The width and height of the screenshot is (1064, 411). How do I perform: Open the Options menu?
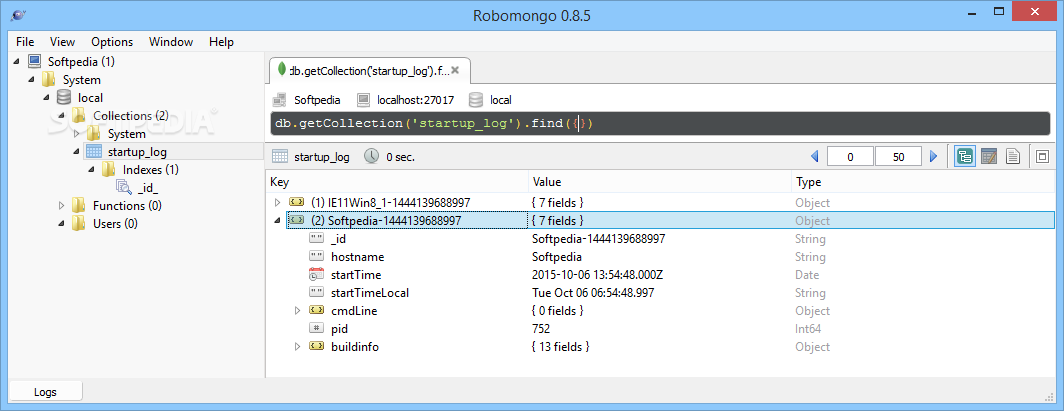[112, 41]
